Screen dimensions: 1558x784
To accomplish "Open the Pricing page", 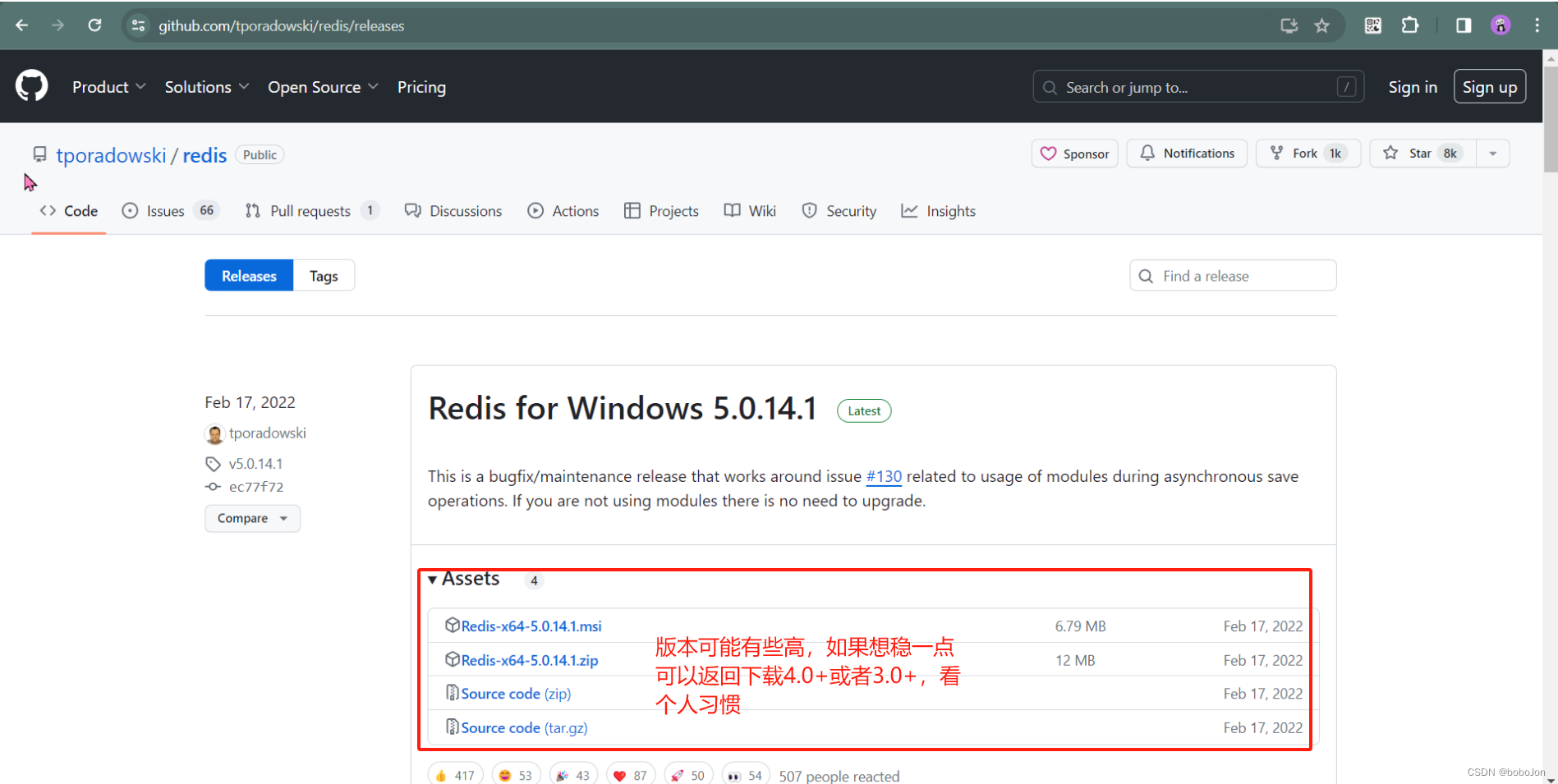I will 421,87.
